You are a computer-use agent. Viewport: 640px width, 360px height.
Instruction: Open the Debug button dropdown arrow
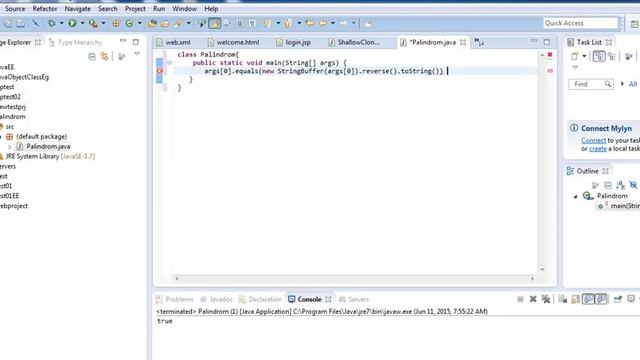tap(62, 24)
